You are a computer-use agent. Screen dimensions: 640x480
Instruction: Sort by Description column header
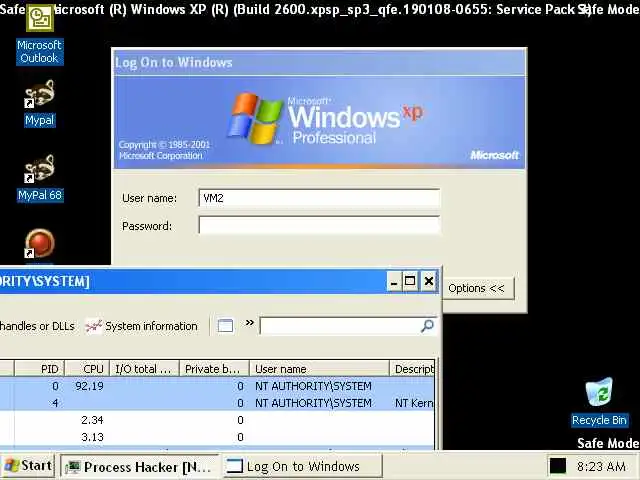pyautogui.click(x=412, y=369)
